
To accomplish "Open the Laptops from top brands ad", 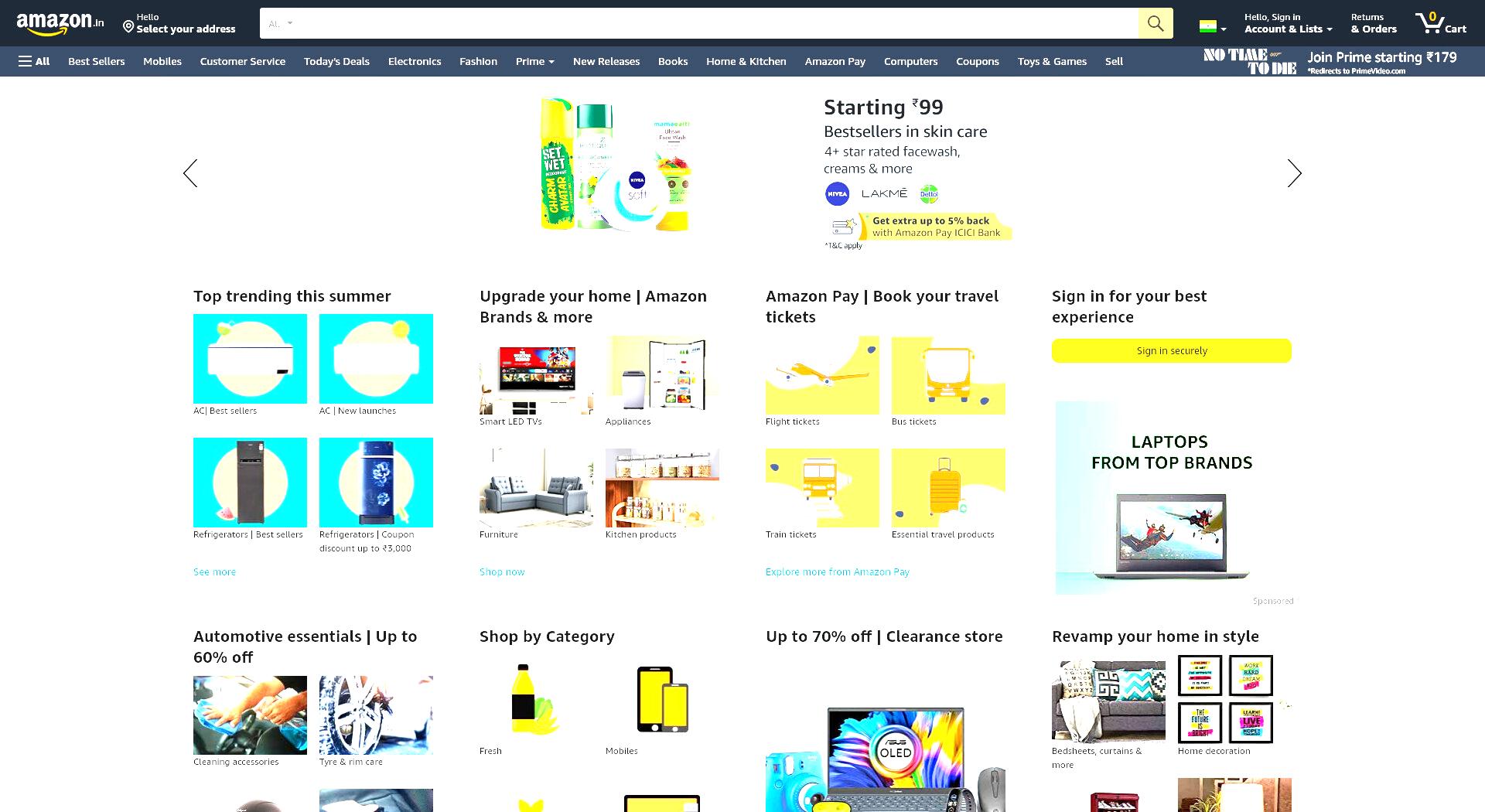I will tap(1172, 497).
